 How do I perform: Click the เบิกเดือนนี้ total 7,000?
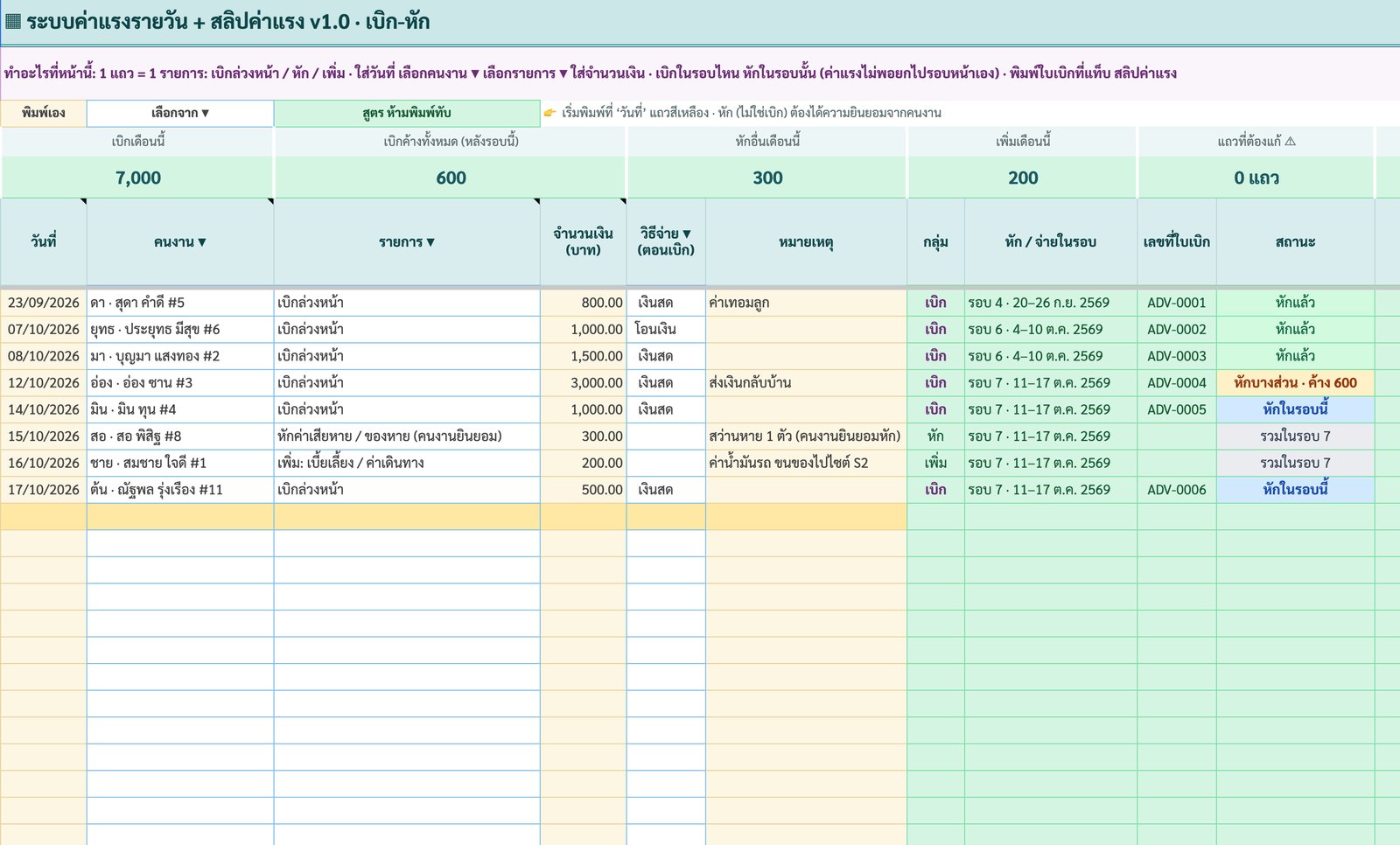pyautogui.click(x=138, y=178)
